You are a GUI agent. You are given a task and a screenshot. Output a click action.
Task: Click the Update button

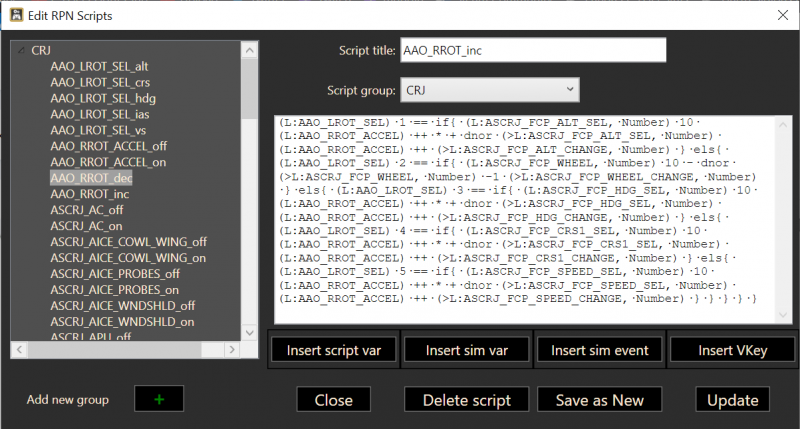(x=733, y=400)
